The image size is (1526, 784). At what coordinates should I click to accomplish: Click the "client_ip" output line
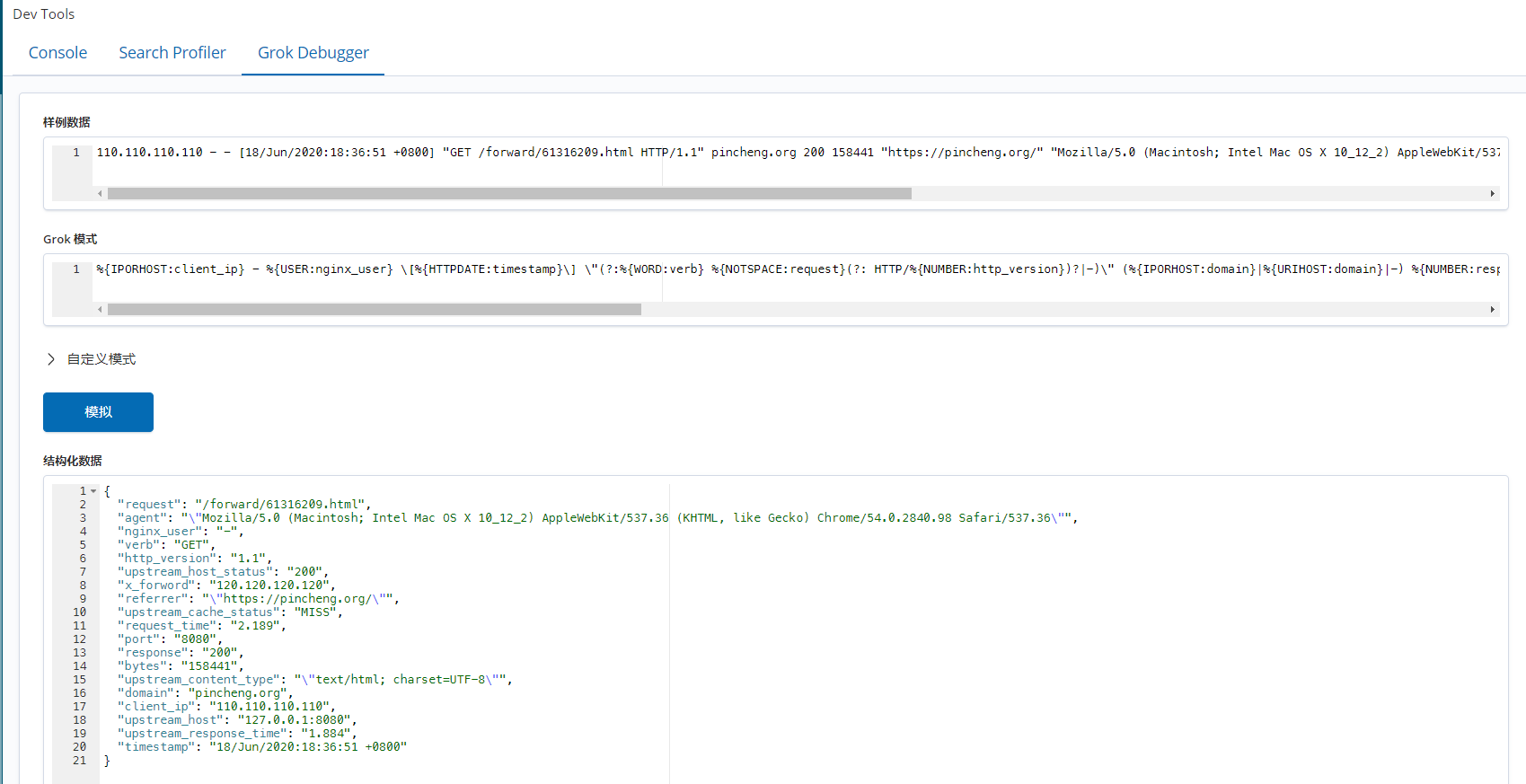click(226, 707)
